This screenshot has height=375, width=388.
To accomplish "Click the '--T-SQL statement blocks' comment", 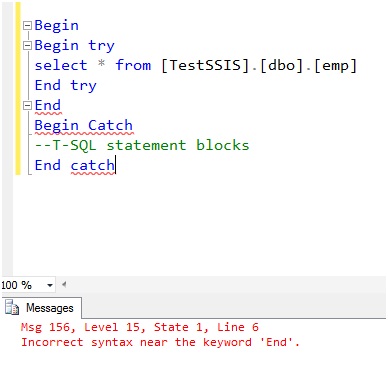I will (x=142, y=145).
